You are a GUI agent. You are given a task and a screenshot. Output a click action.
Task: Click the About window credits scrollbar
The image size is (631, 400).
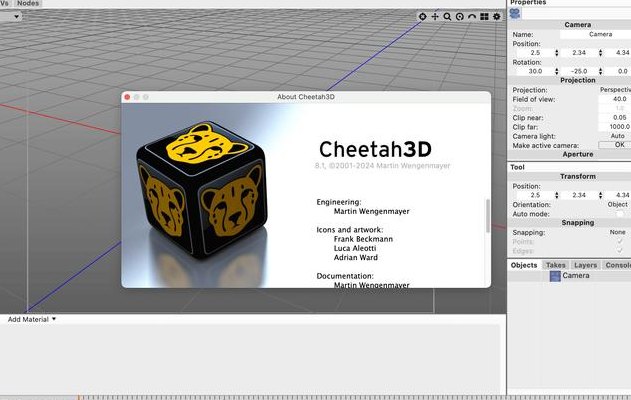coord(488,215)
